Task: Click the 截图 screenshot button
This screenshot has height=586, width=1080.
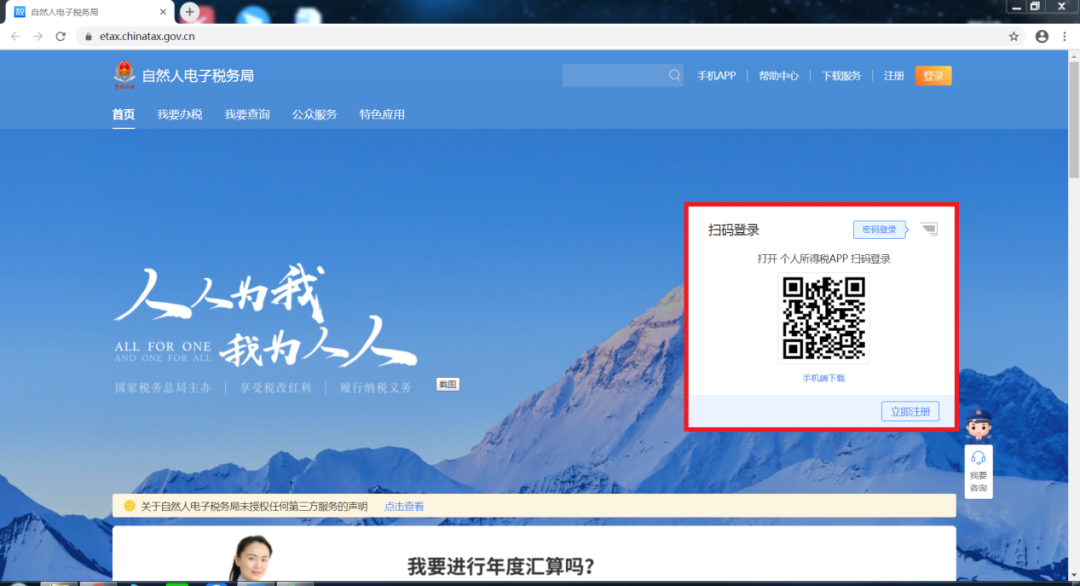Action: coord(448,384)
